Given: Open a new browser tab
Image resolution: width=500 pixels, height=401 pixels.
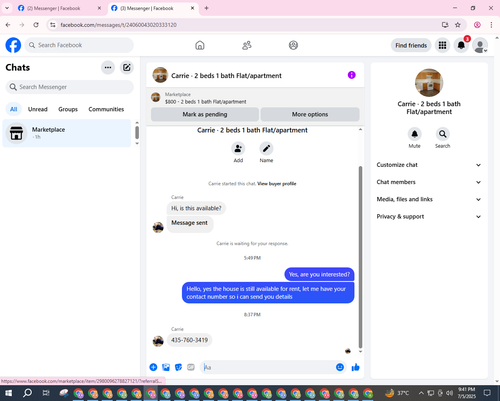Looking at the screenshot, I should pyautogui.click(x=206, y=8).
